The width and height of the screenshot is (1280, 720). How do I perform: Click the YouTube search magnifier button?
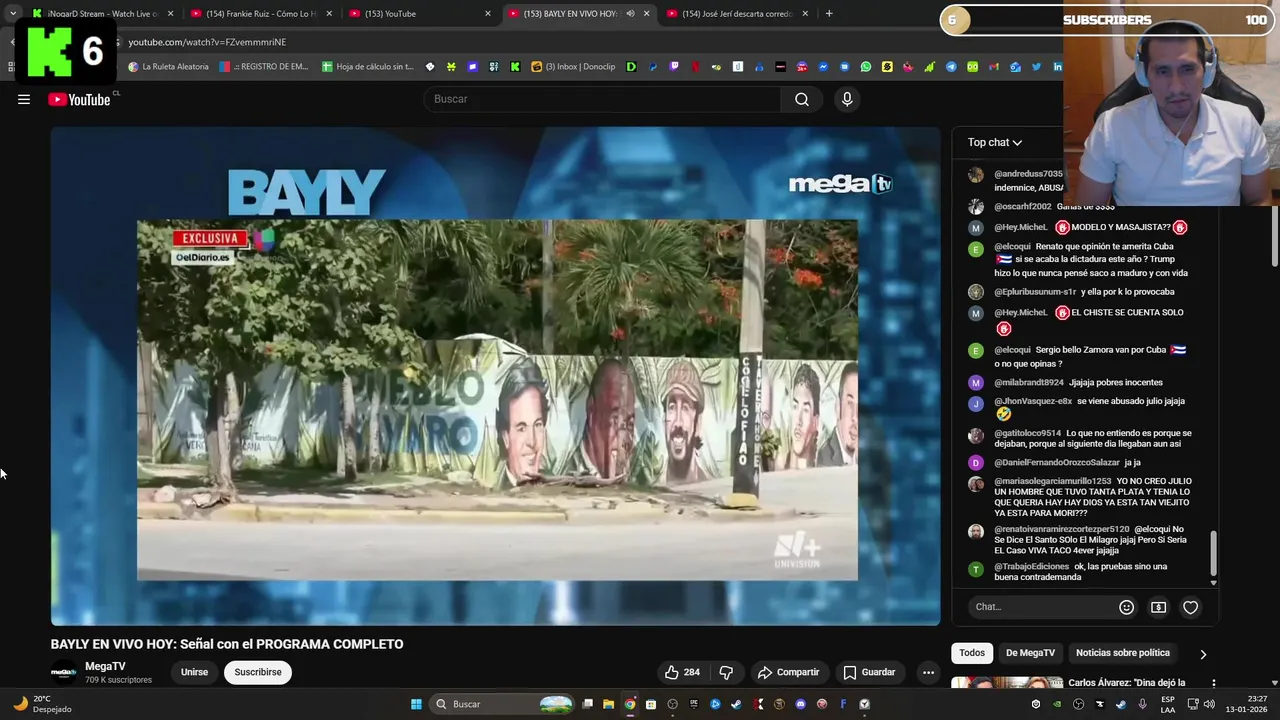pos(801,99)
